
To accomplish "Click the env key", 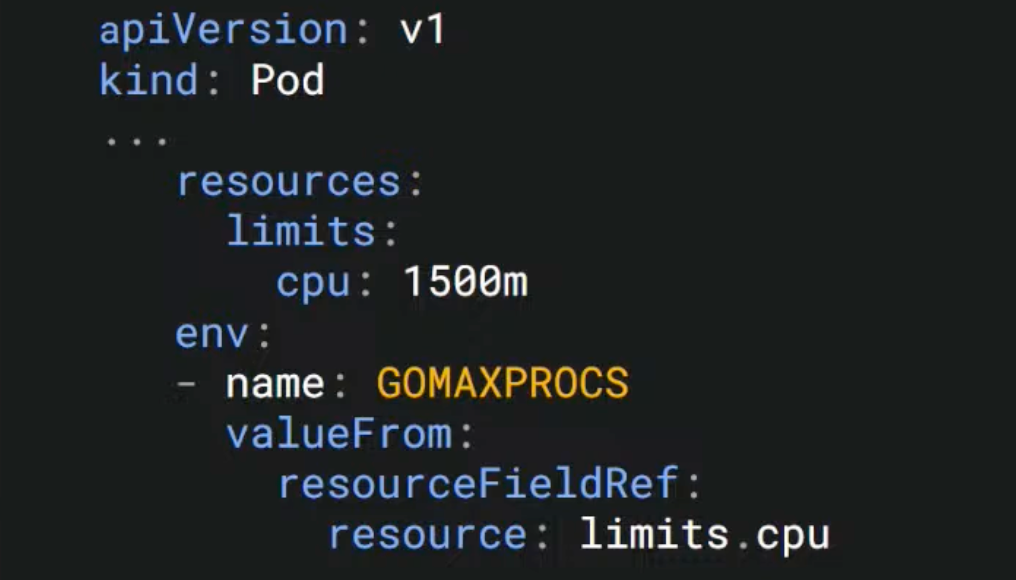I will (x=212, y=334).
